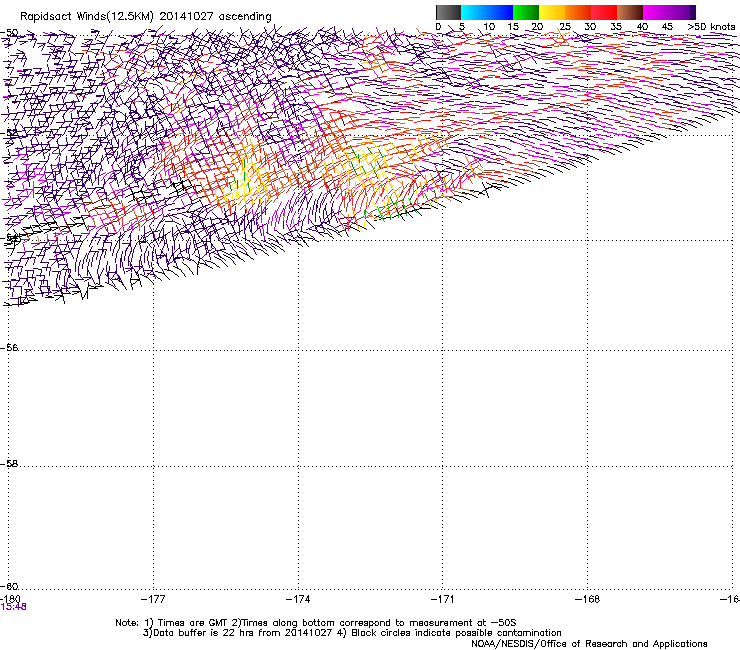
Task: Click the longitude label '-177'
Action: click(153, 599)
